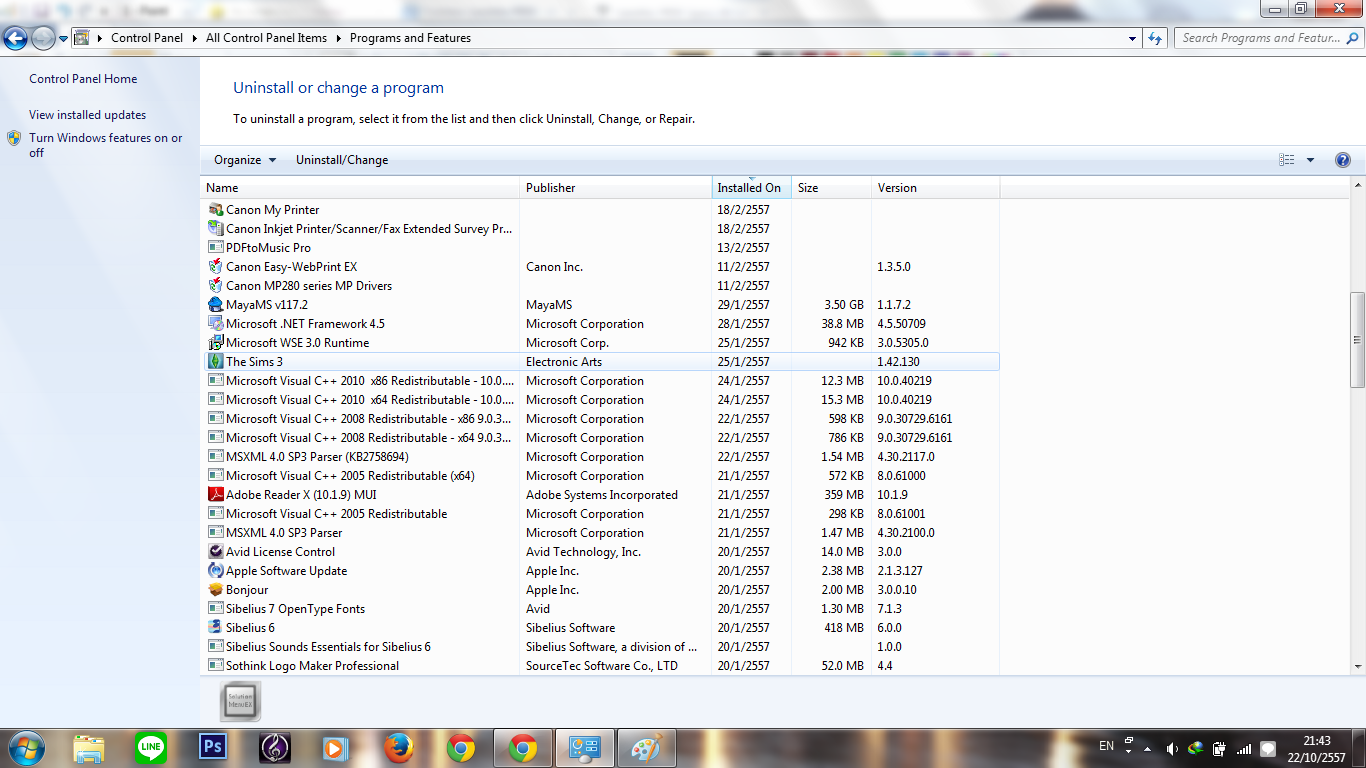Sort by the Size column header
Viewport: 1366px width, 768px height.
tap(832, 188)
